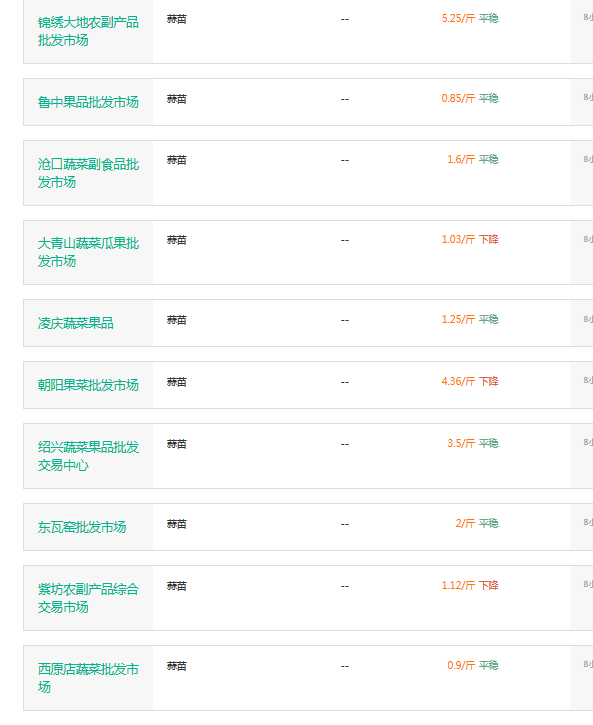The width and height of the screenshot is (593, 725).
Task: Open the 锦绣大地农副产品批发市场 market link
Action: (x=88, y=31)
